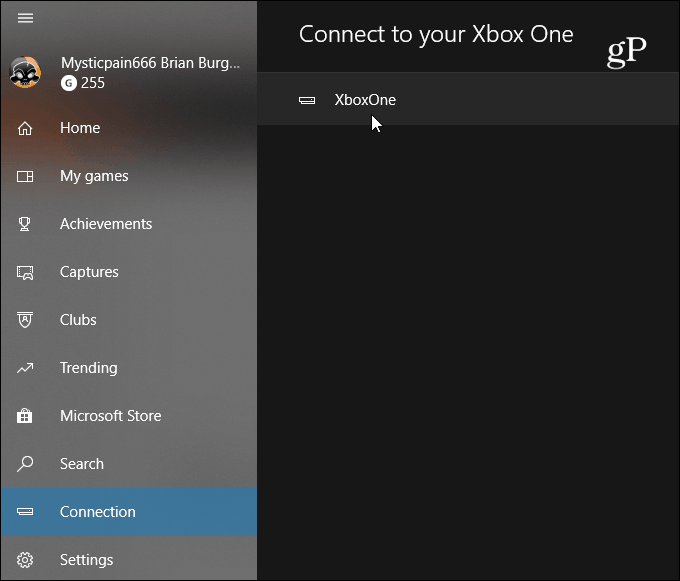
Task: Click the Home house icon
Action: click(25, 128)
